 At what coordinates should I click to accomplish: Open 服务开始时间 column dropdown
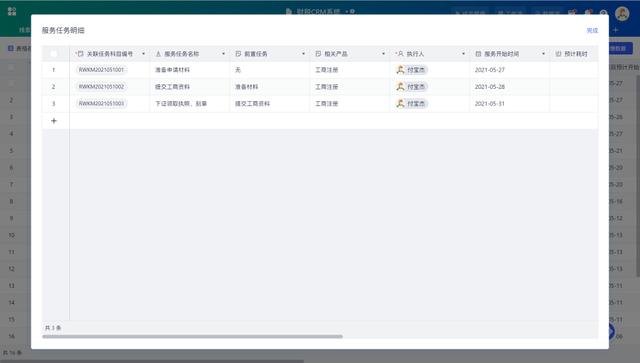coord(543,54)
